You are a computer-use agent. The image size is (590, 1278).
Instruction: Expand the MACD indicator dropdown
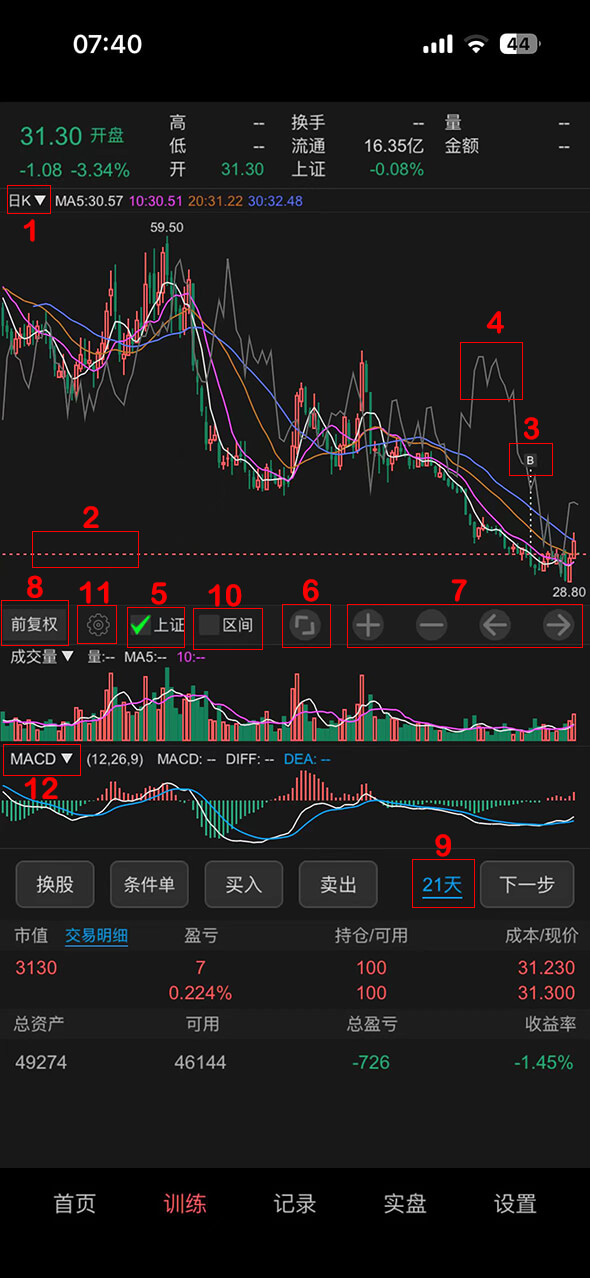click(42, 759)
